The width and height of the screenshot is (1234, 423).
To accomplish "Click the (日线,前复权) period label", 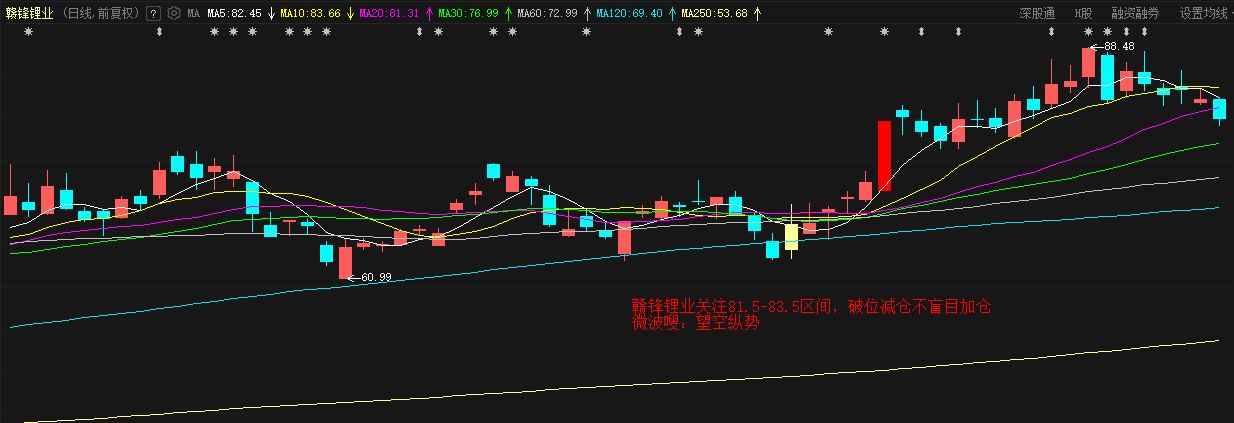I will click(100, 14).
